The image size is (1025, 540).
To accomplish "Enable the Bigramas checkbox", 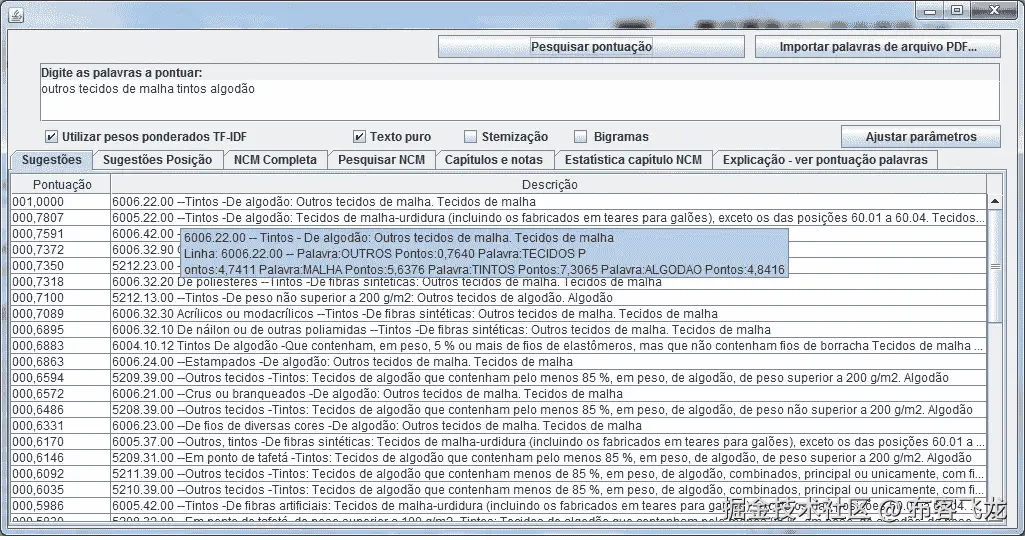I will 580,137.
